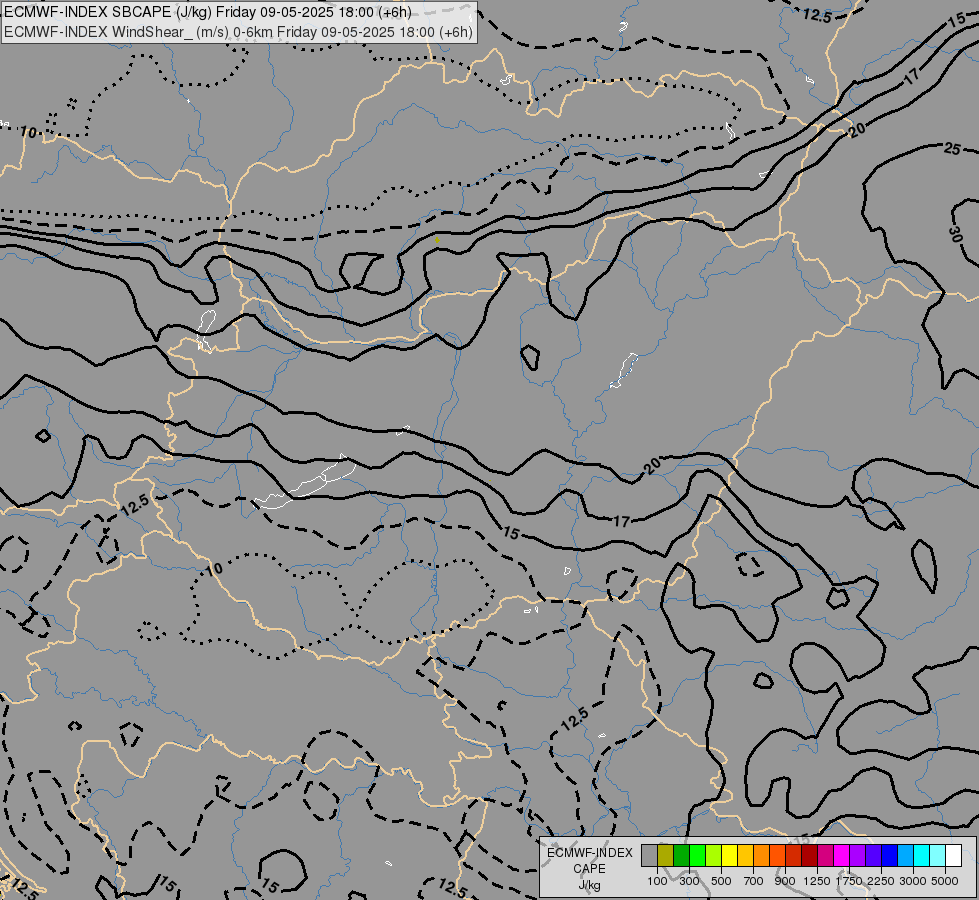Select the bright green legend swatch
The width and height of the screenshot is (979, 900).
(697, 856)
